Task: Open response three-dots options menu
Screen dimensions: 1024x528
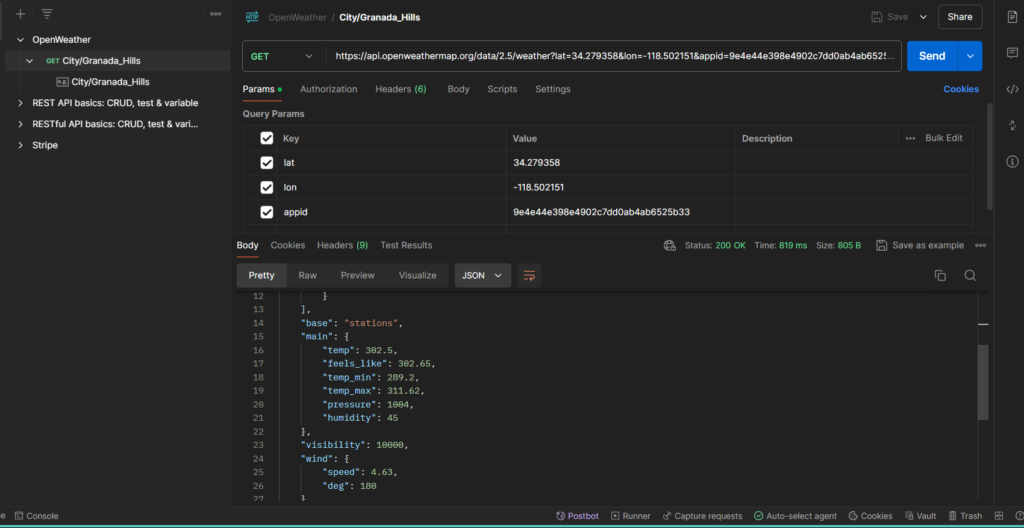Action: click(x=980, y=245)
